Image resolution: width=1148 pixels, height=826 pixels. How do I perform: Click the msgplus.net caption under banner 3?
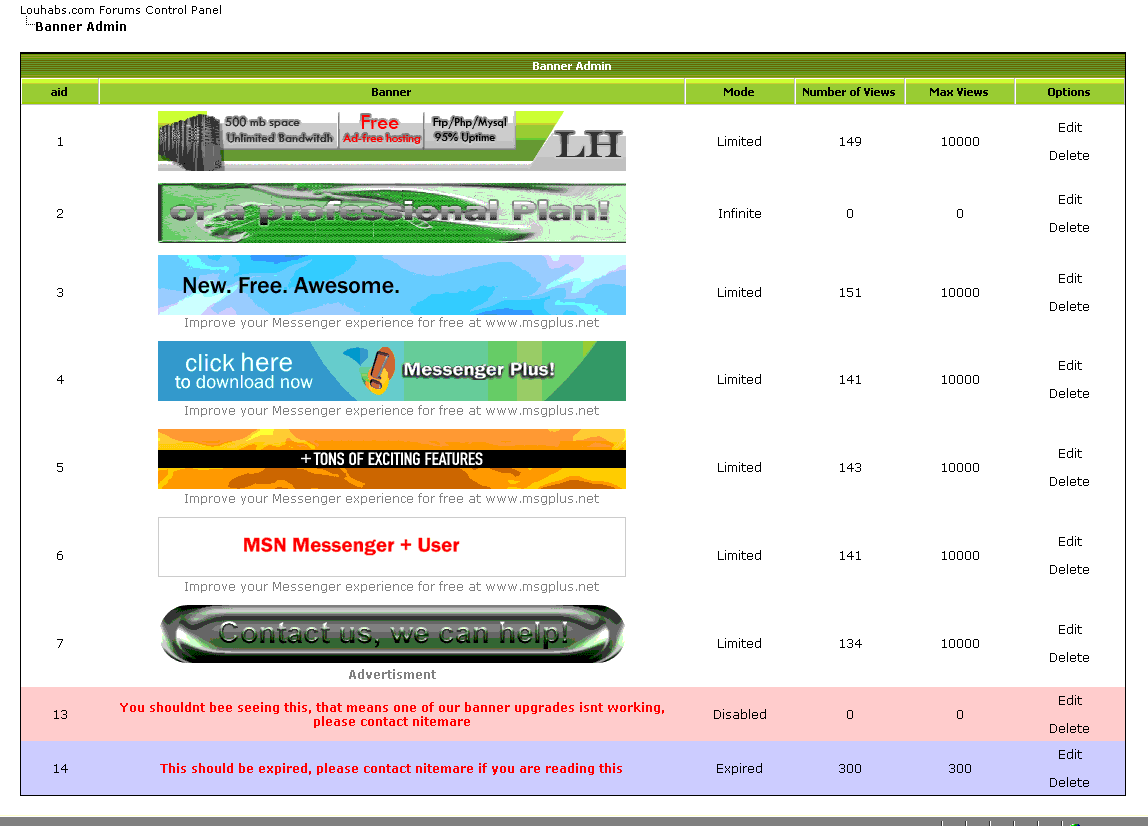[x=391, y=323]
